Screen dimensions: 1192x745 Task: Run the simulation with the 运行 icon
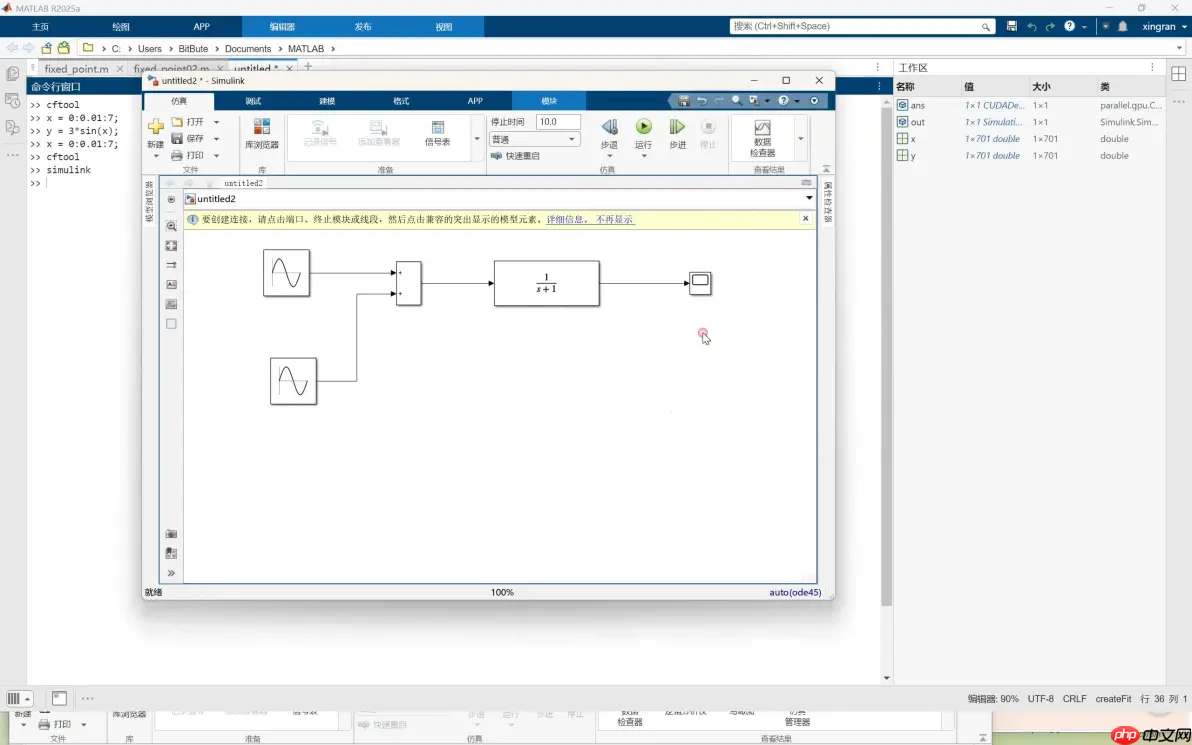[643, 125]
